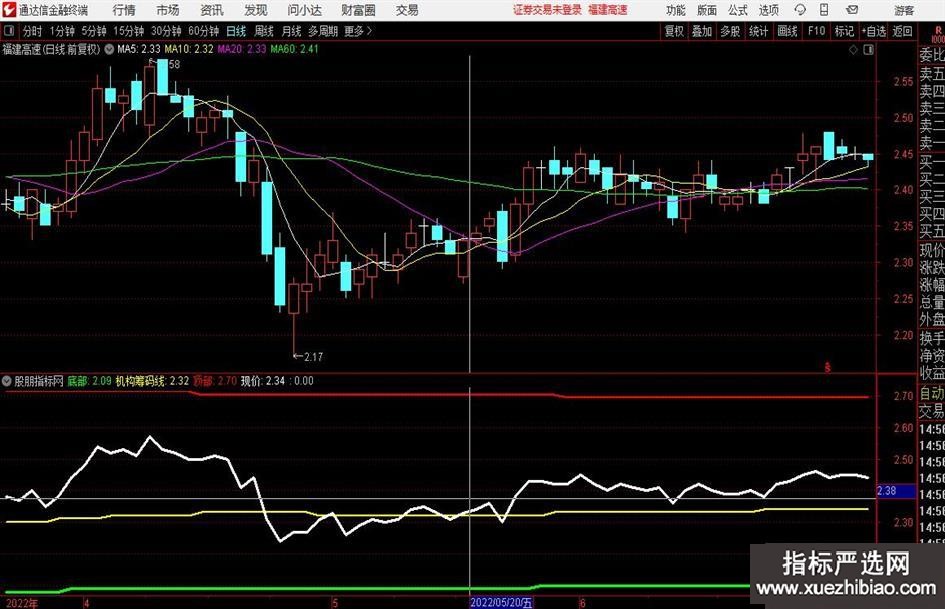945x609 pixels.
Task: Select the 日线 daily period tab
Action: point(236,31)
